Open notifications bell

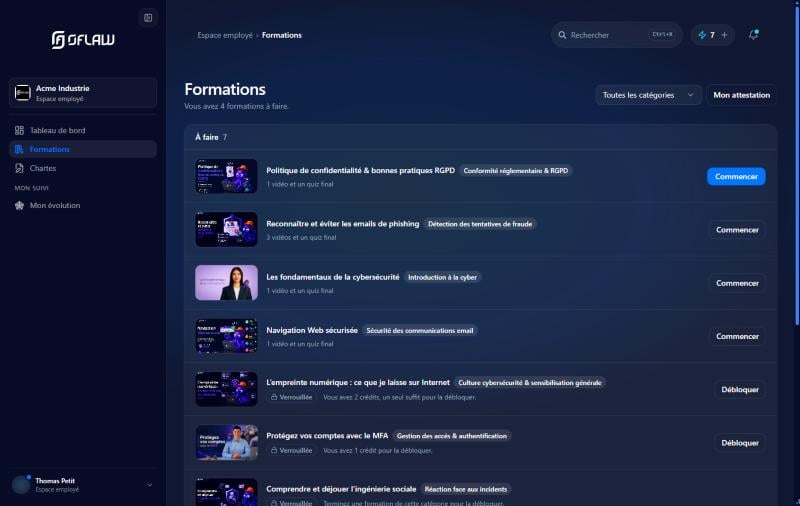[754, 35]
